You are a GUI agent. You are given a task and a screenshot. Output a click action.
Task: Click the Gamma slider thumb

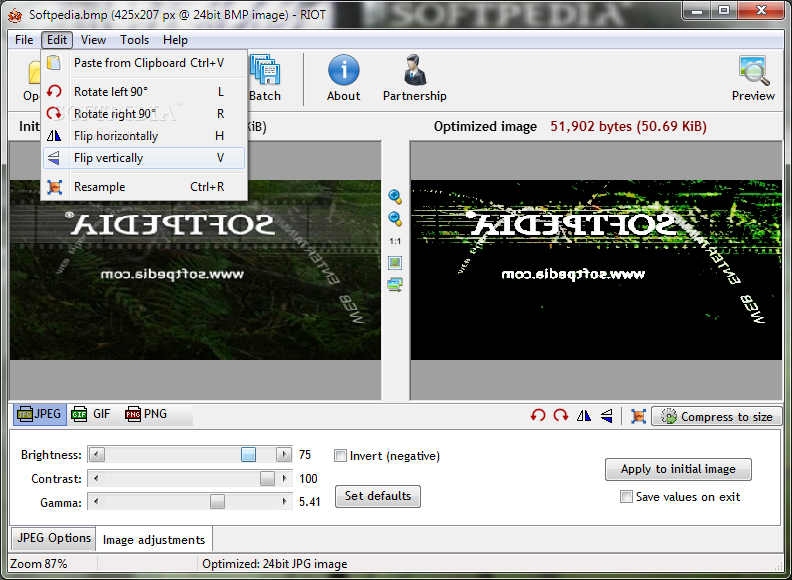(217, 502)
